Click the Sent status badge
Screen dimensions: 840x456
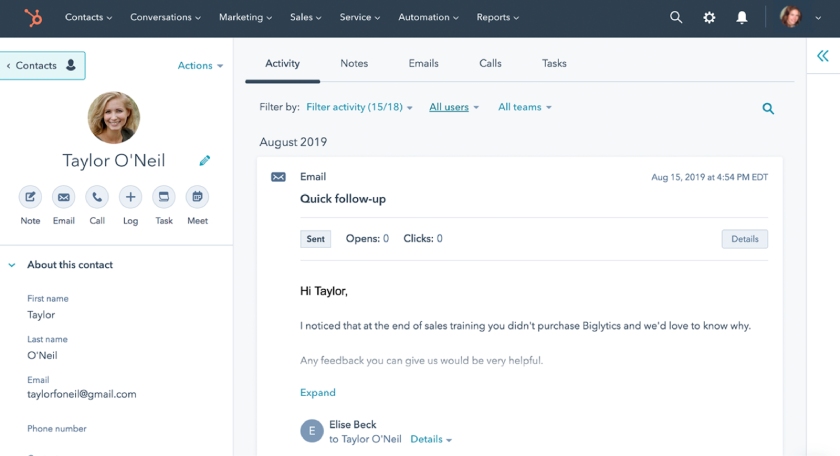point(316,239)
